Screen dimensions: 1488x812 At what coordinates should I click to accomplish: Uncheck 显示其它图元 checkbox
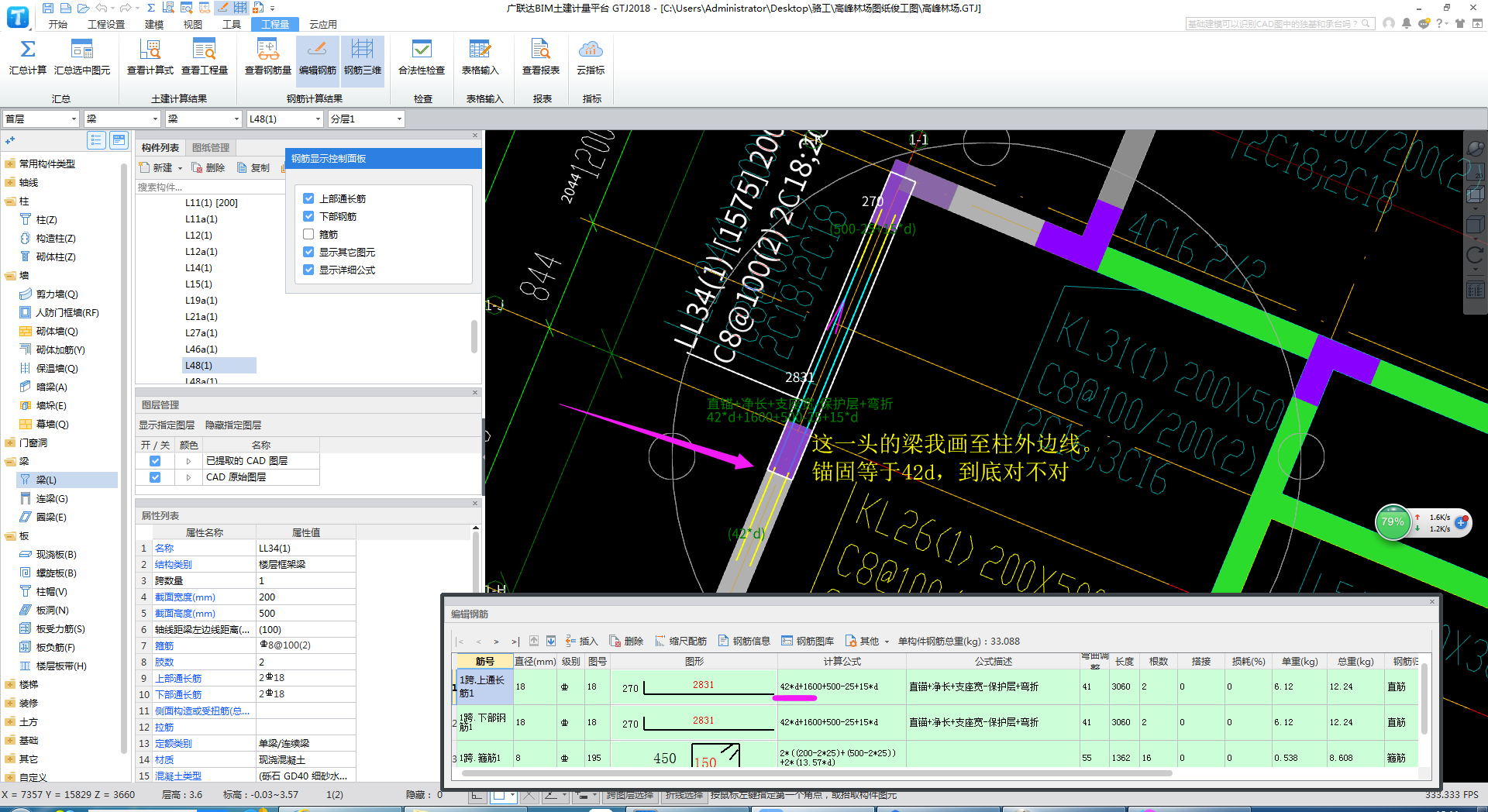(x=308, y=252)
